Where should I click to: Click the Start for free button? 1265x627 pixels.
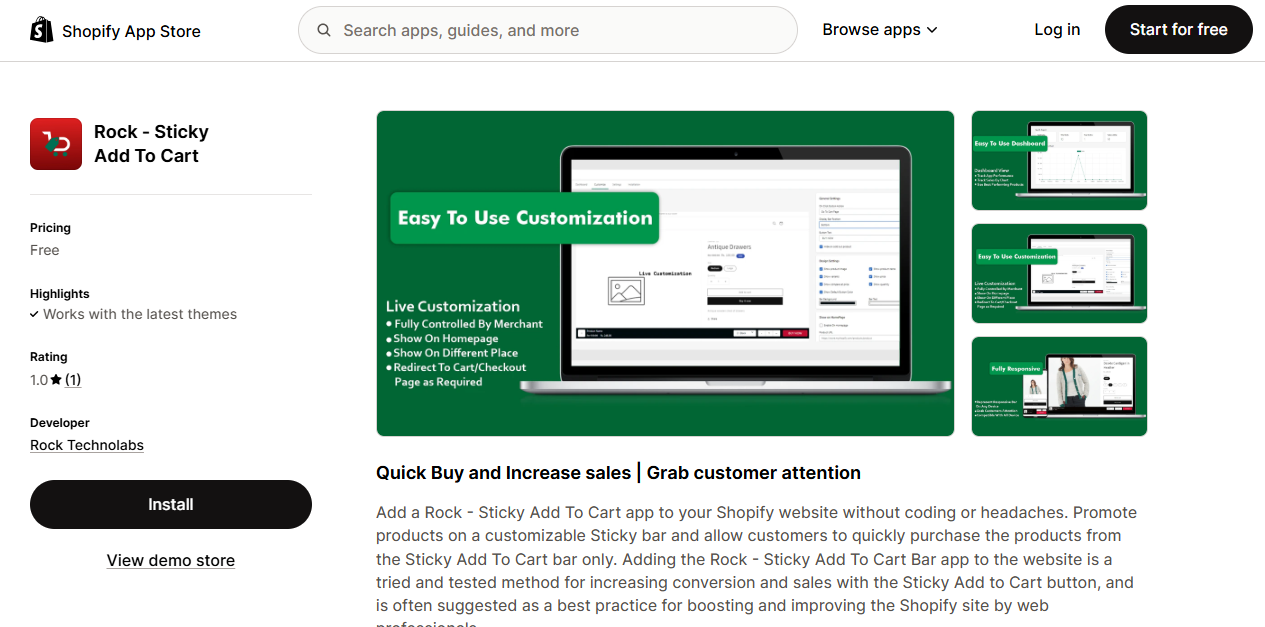coord(1179,30)
